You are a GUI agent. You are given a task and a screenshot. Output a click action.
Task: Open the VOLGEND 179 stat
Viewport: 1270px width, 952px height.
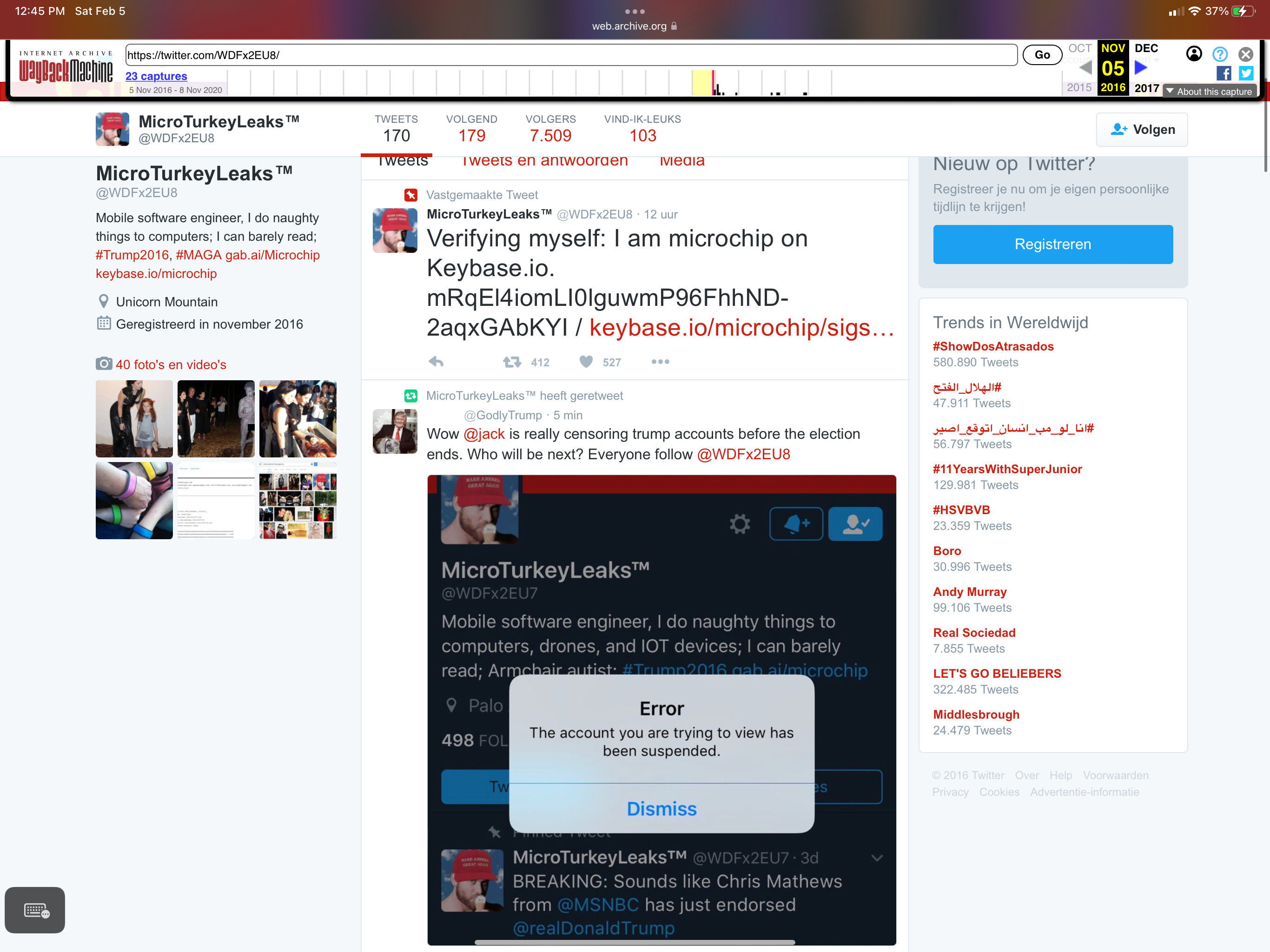tap(471, 129)
